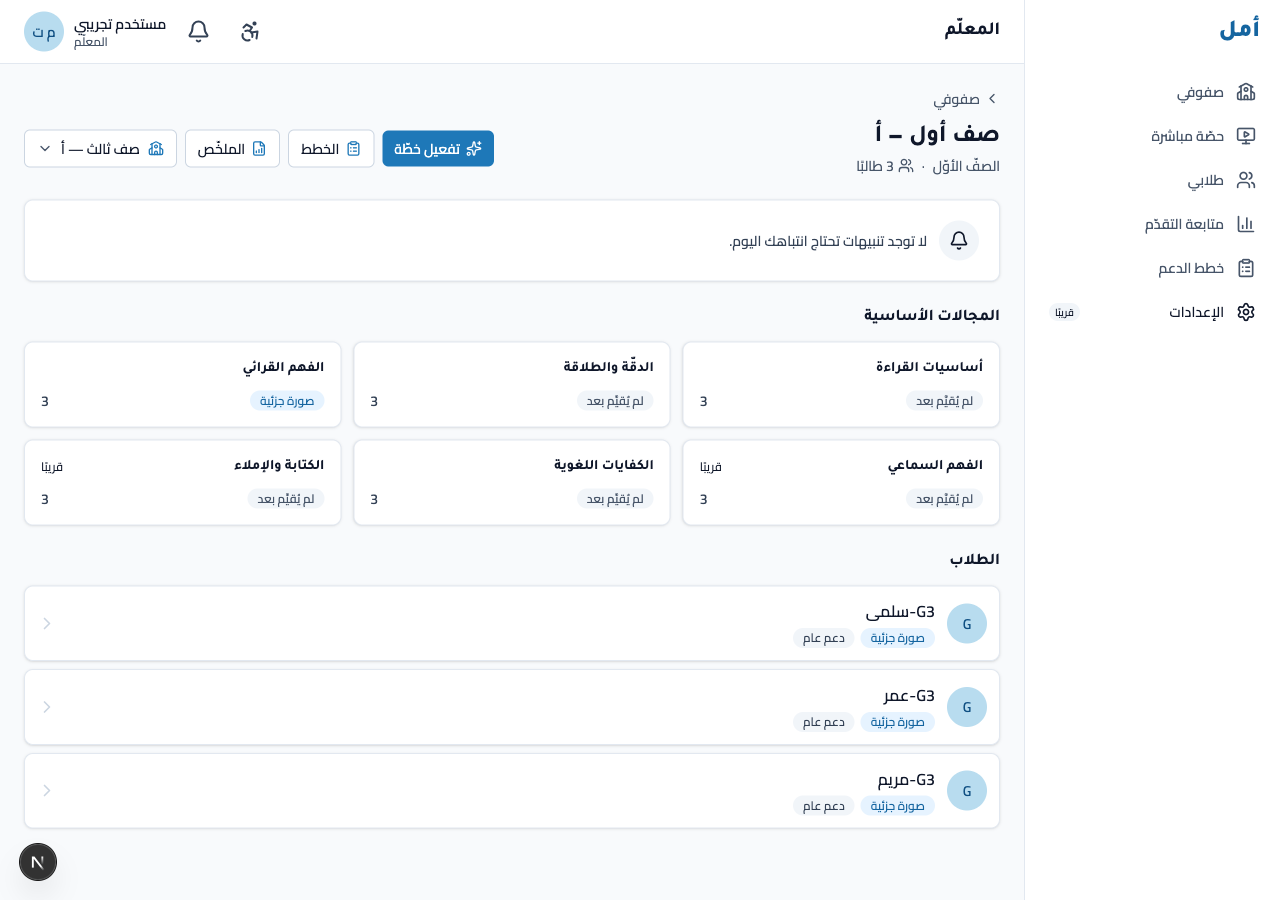Open الإعدادات in the sidebar
The width and height of the screenshot is (1280, 900).
coord(1152,312)
